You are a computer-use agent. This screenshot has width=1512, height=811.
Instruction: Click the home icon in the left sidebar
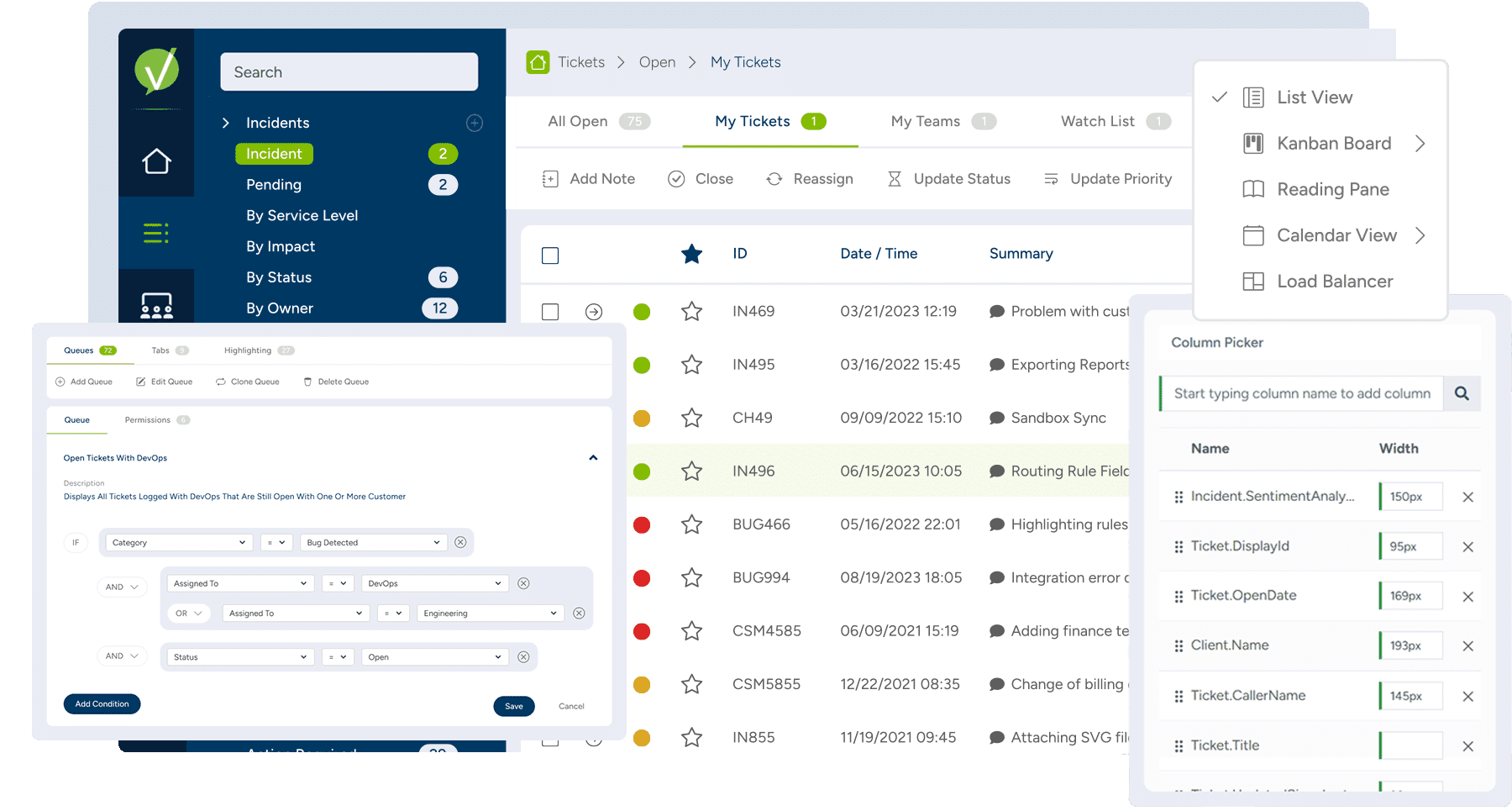click(x=156, y=161)
